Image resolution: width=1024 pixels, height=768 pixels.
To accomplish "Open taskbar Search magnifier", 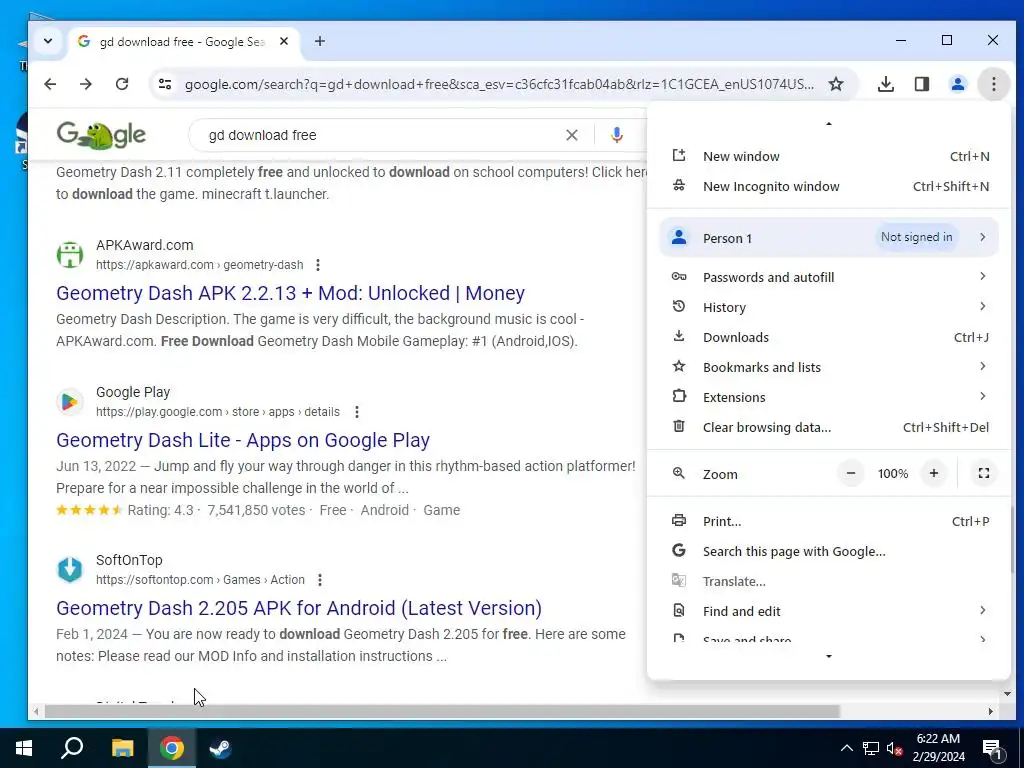I will 72,748.
